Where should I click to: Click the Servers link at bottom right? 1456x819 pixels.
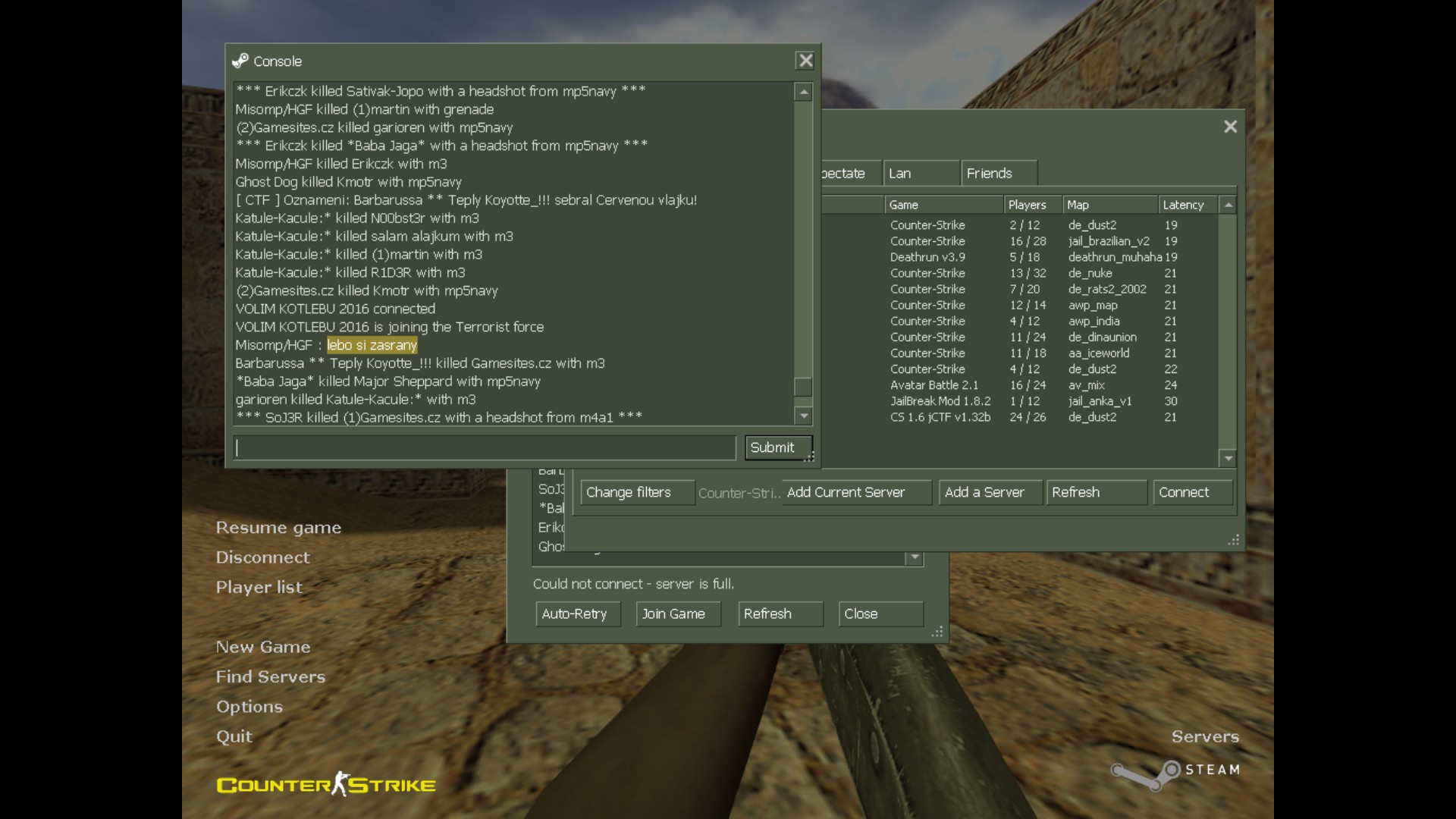pos(1205,736)
